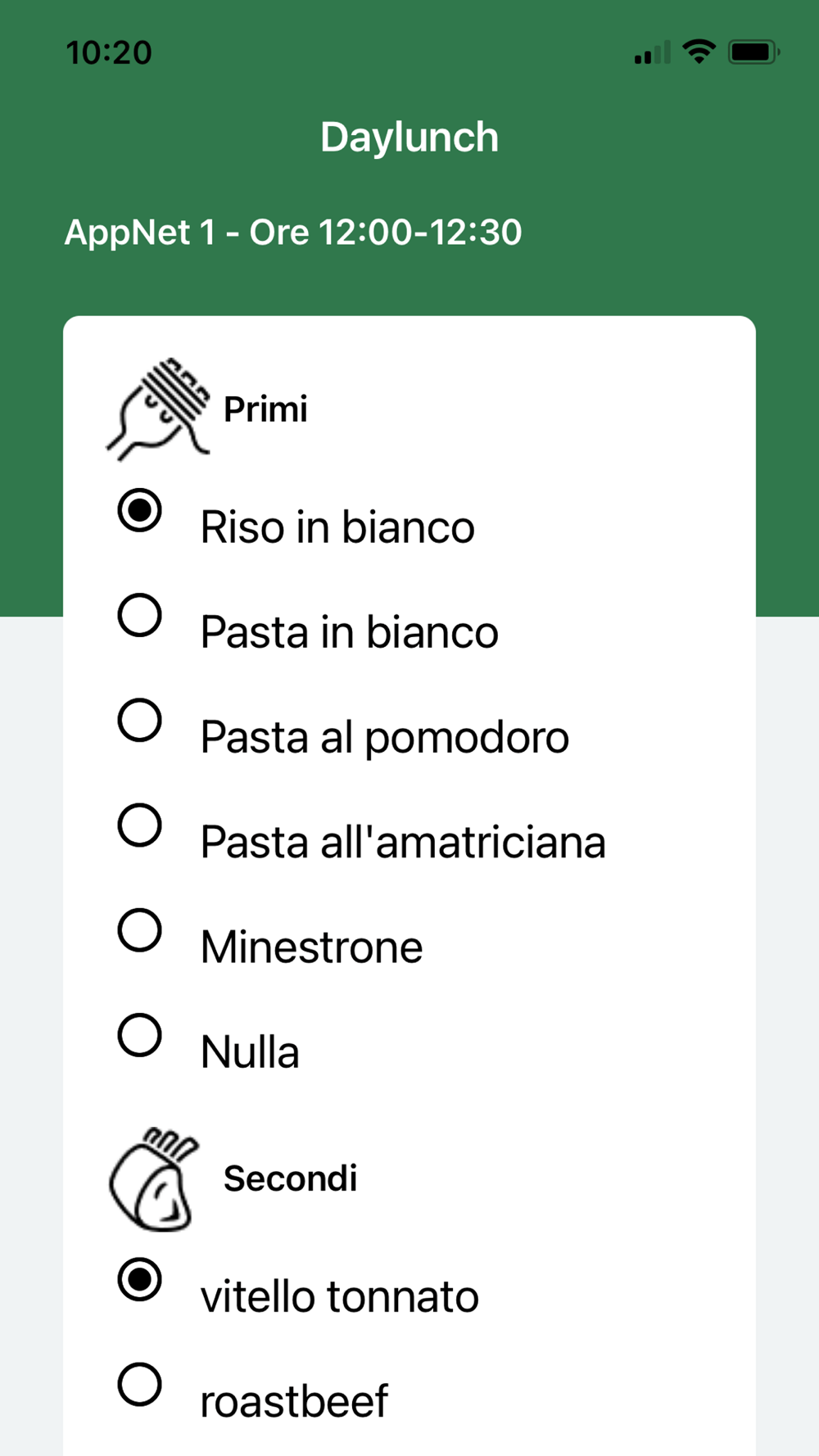Viewport: 819px width, 1456px height.
Task: Tap the Minestrone text label
Action: [312, 947]
